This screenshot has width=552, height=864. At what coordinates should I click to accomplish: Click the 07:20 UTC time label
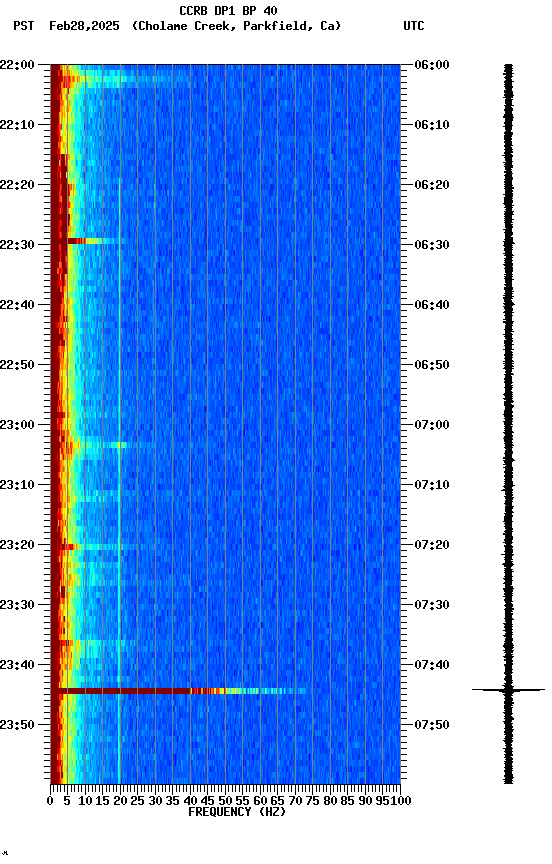[432, 546]
